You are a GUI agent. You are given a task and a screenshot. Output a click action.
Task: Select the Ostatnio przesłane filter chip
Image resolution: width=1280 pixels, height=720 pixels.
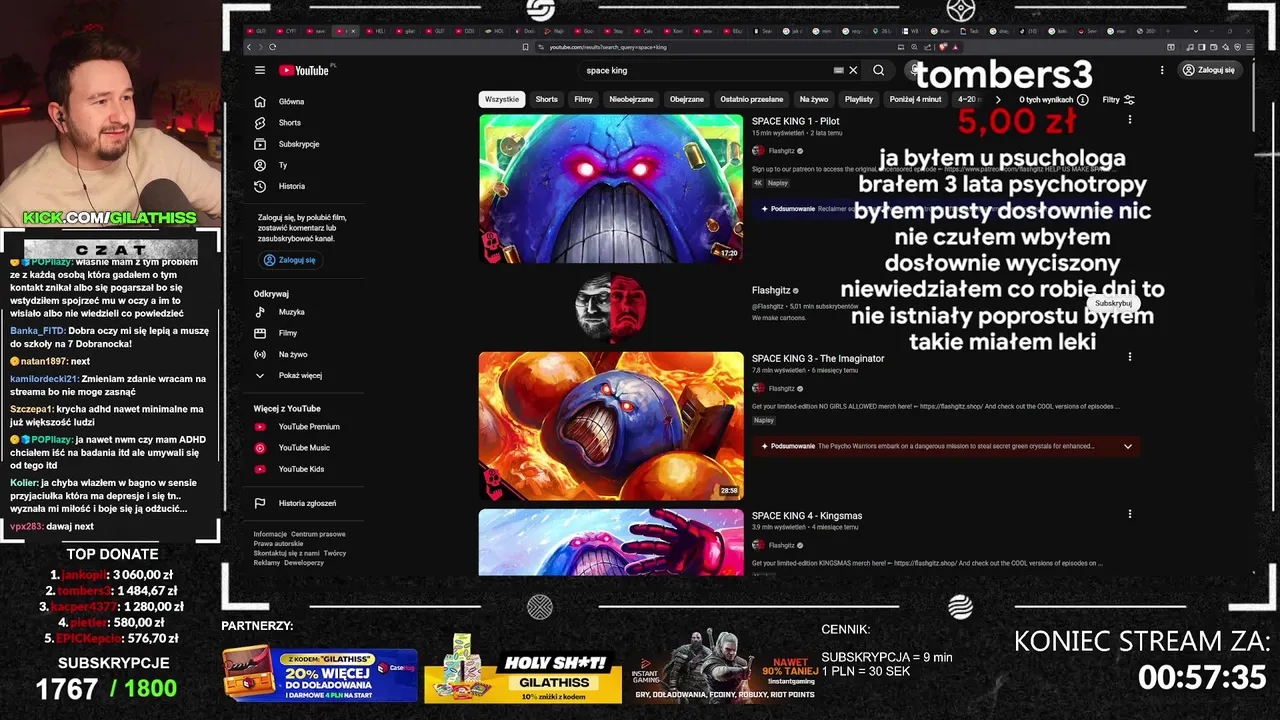pyautogui.click(x=752, y=99)
